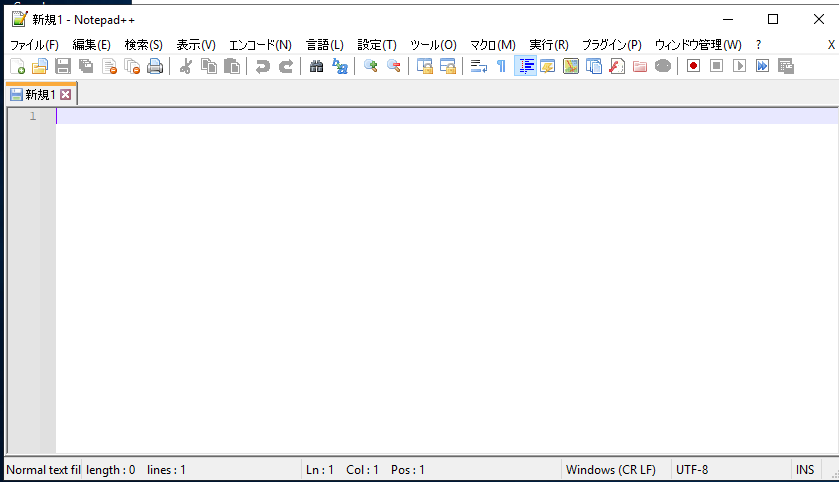The image size is (839, 482).
Task: Open Find with the binoculars icon
Action: 316,66
